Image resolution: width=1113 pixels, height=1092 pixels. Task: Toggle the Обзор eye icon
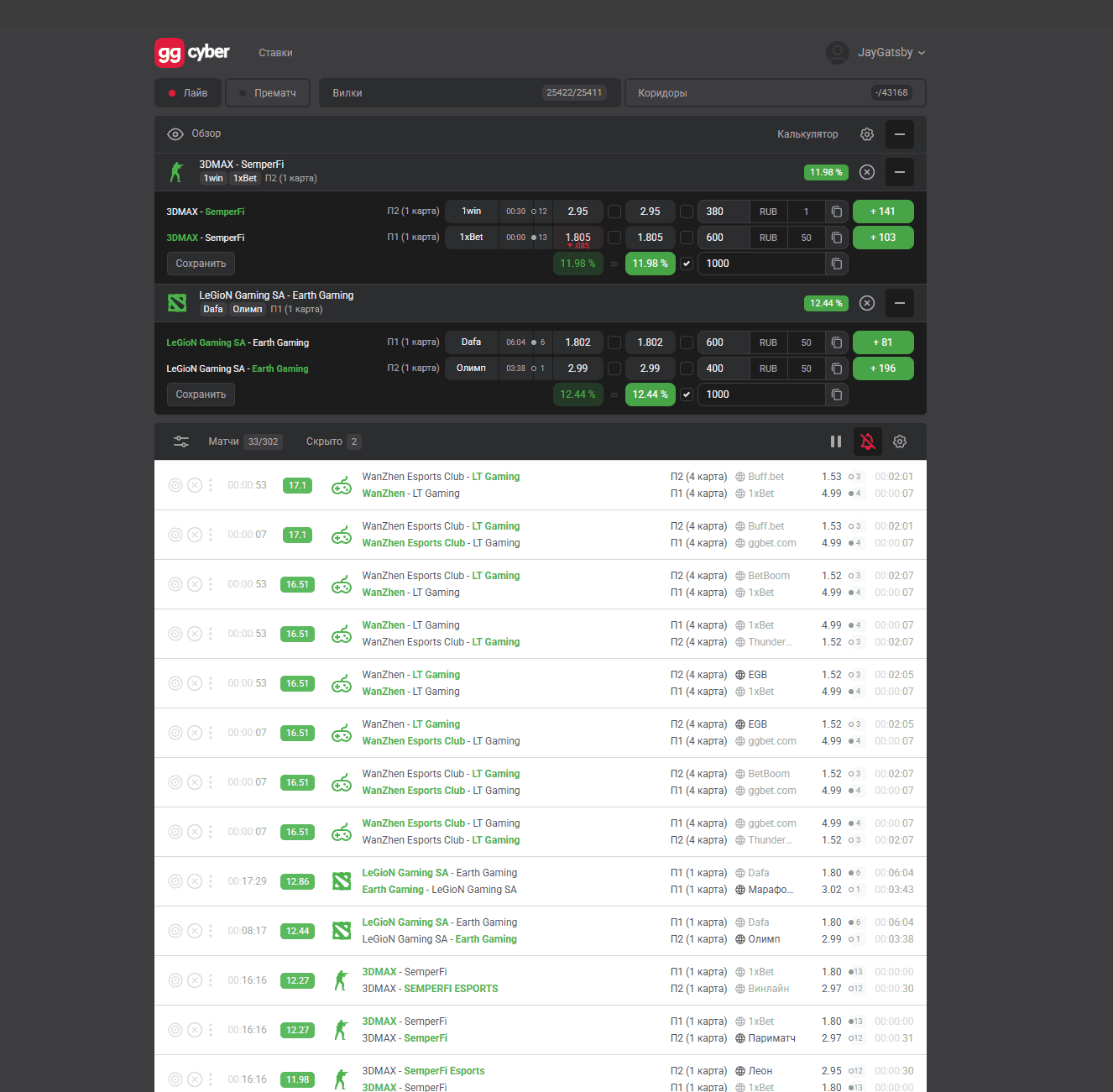pos(175,134)
